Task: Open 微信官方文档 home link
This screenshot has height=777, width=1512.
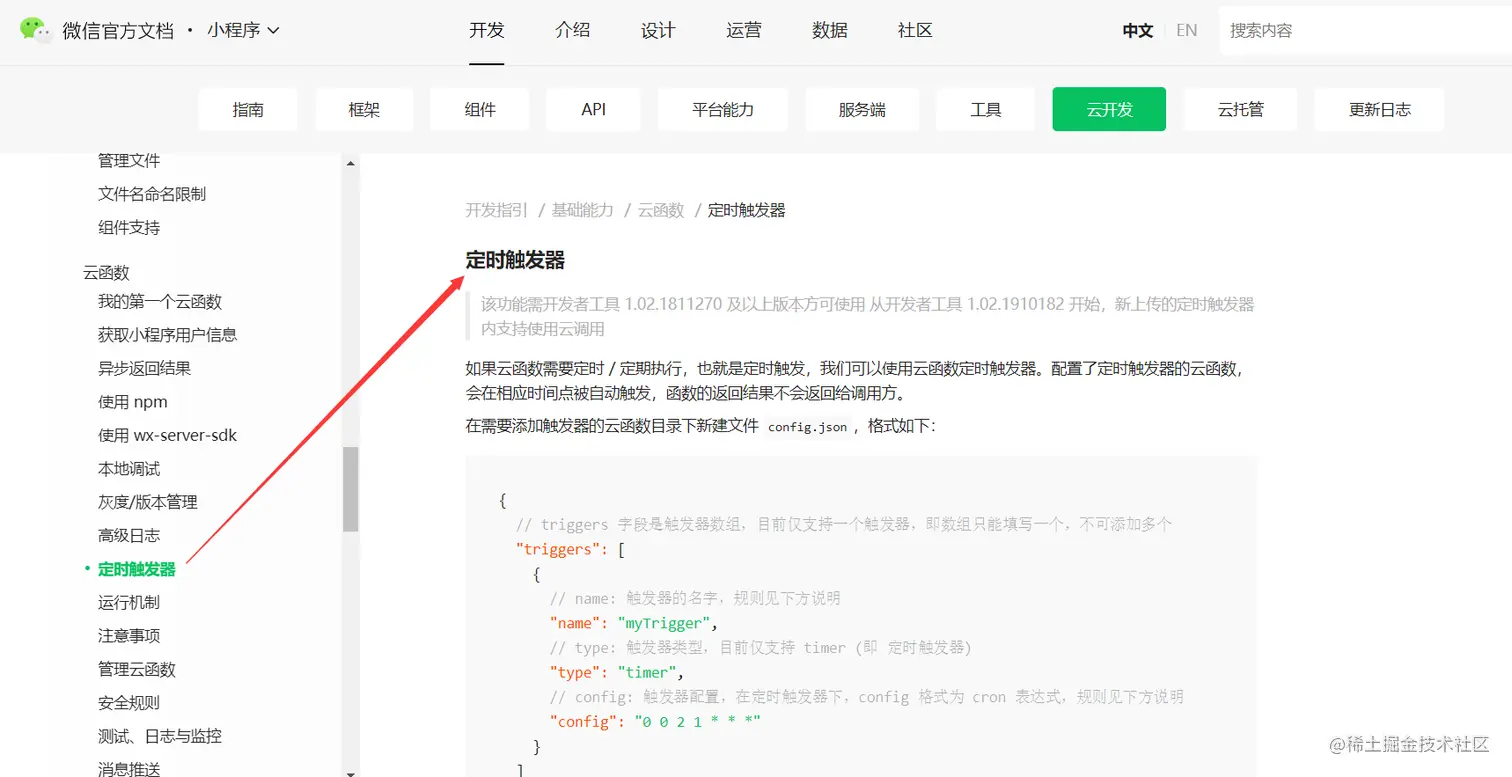Action: pos(118,30)
